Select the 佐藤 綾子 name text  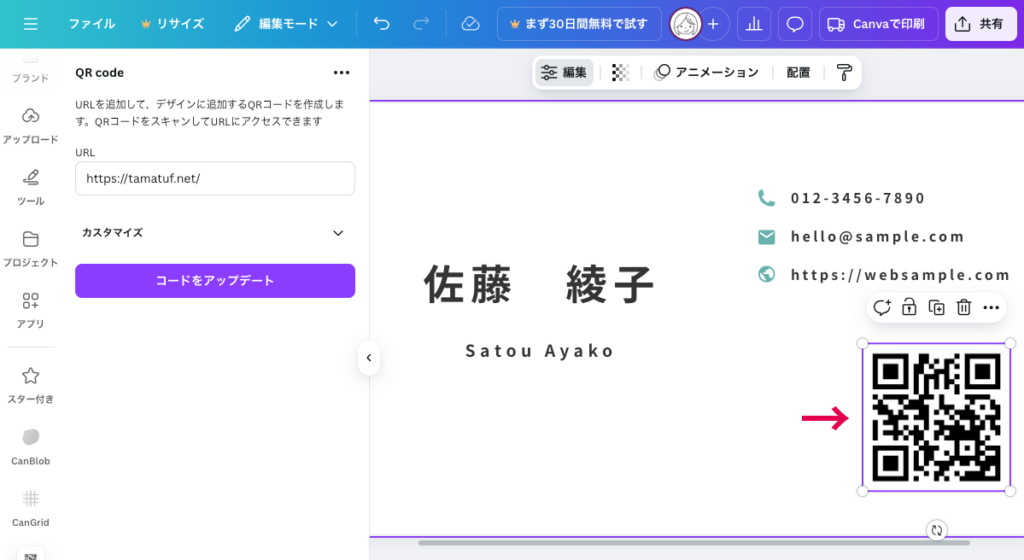(x=539, y=285)
